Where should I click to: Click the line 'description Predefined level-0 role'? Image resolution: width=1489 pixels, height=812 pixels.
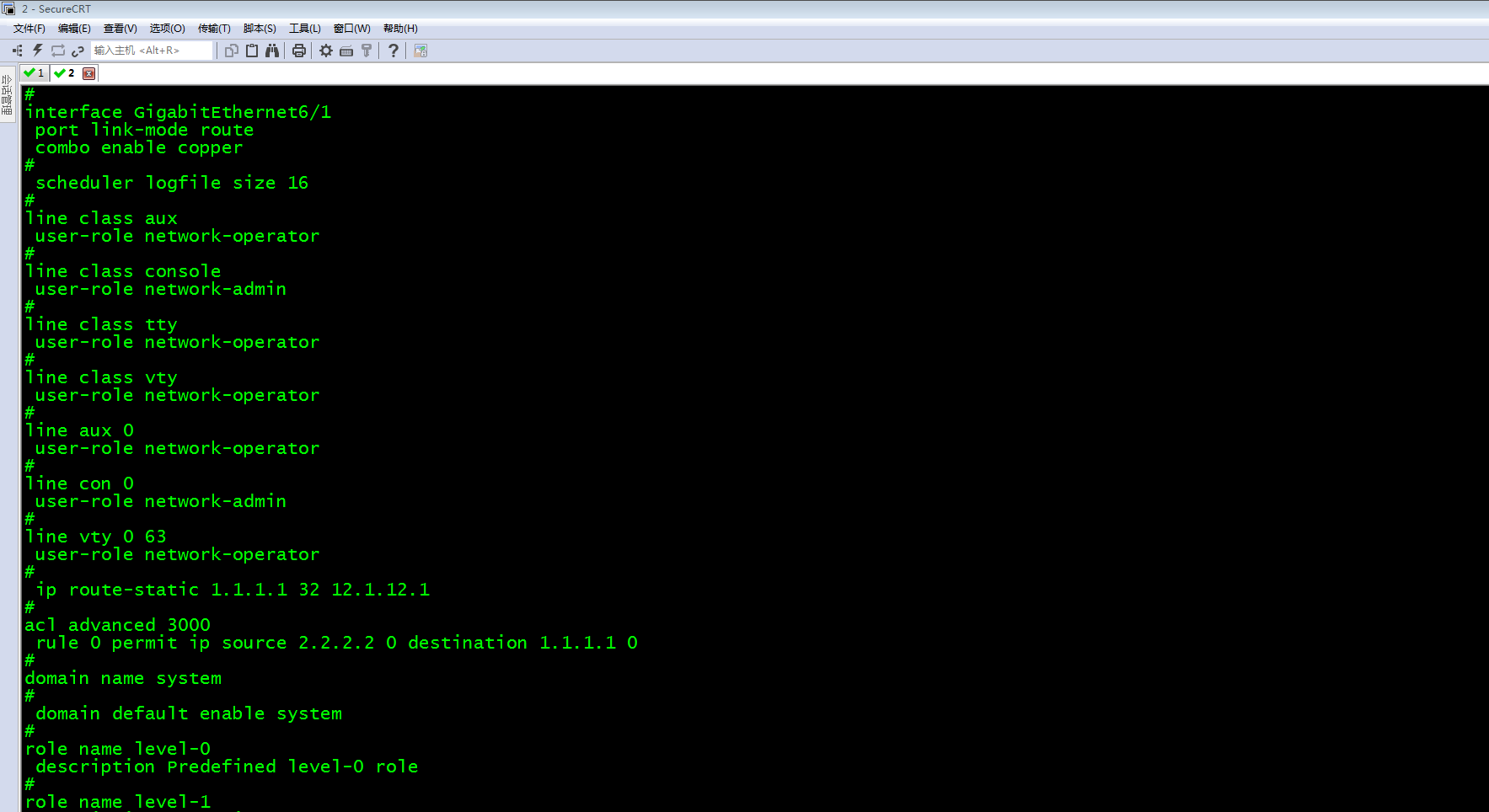coord(227,767)
